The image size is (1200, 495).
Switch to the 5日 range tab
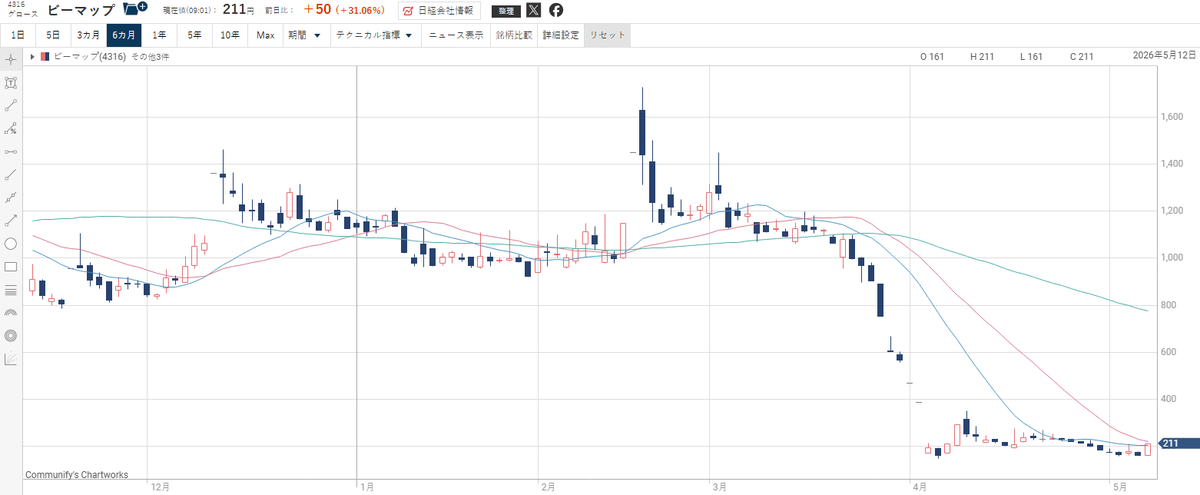point(53,35)
